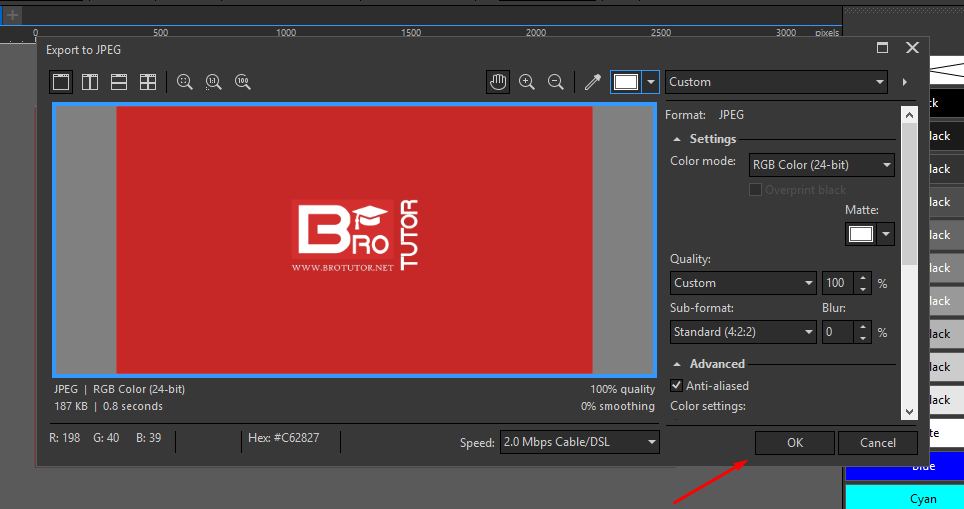Click the Cancel button
964x509 pixels.
point(878,443)
